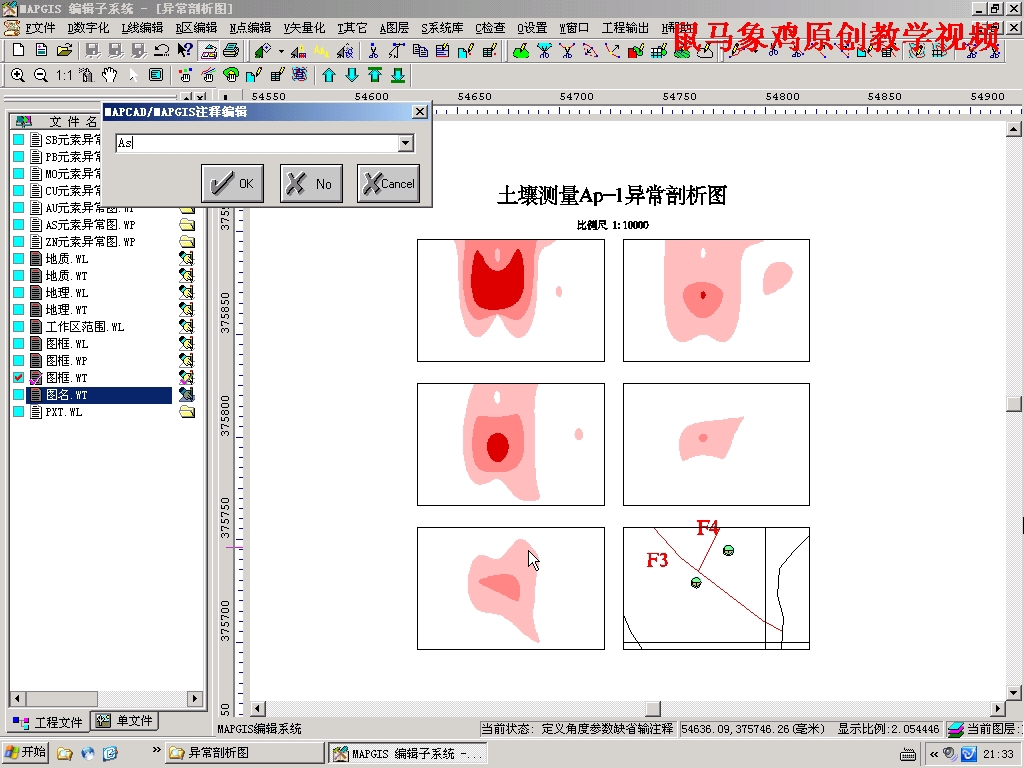Open dropdown arrow beside point input tool
This screenshot has height=768, width=1024.
(281, 50)
